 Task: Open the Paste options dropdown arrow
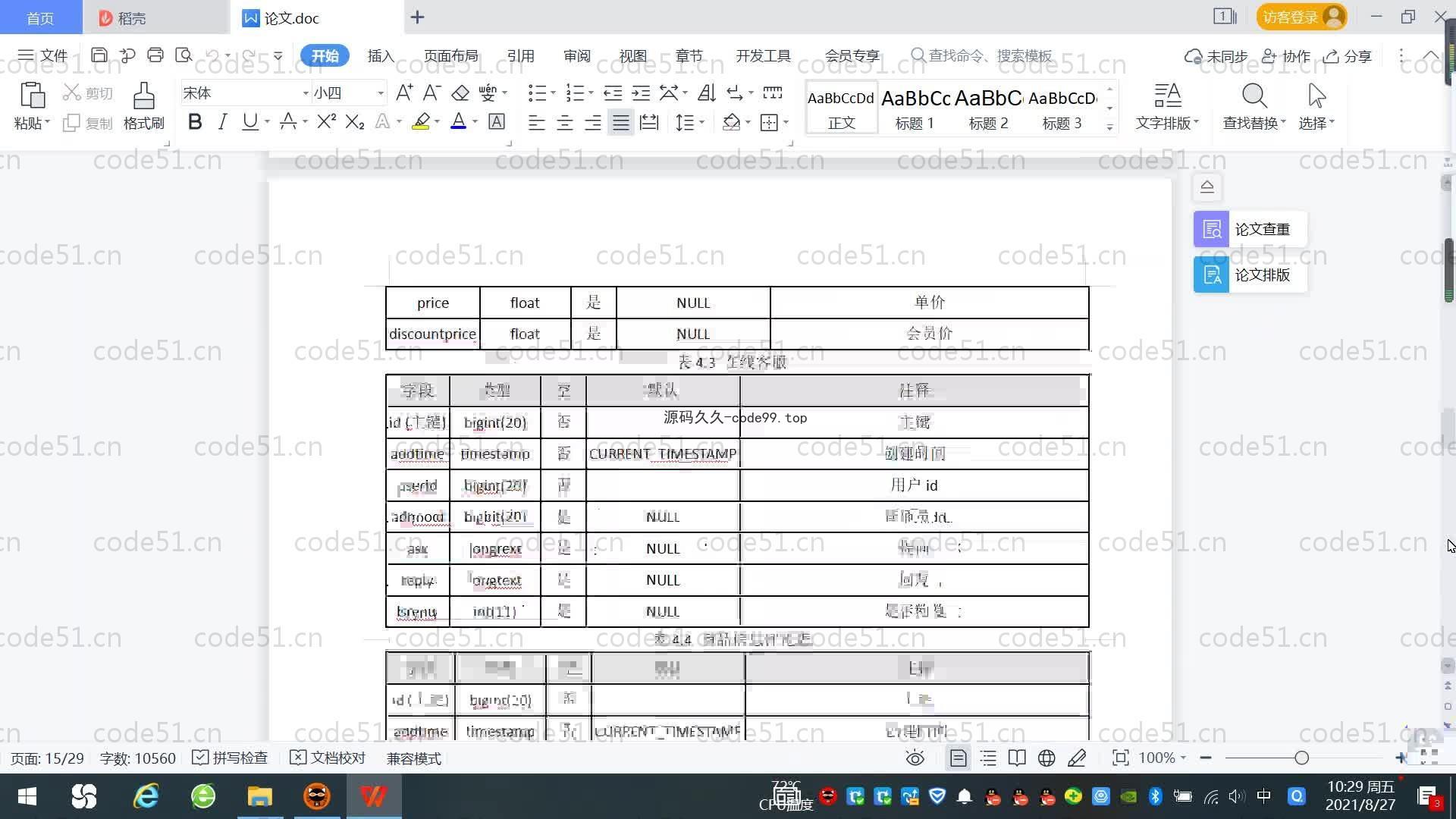coord(47,122)
